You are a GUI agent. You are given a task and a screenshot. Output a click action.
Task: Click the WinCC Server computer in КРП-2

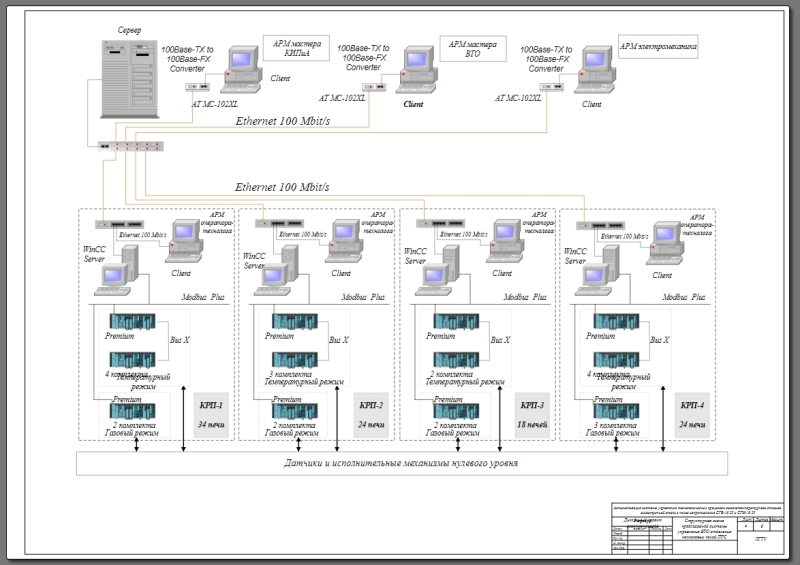click(x=277, y=271)
